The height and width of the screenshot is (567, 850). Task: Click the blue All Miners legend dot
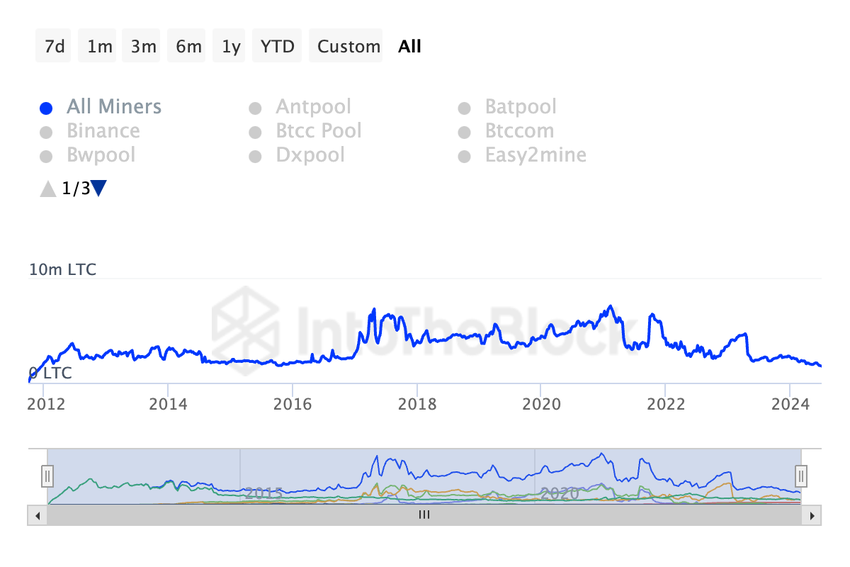46,108
